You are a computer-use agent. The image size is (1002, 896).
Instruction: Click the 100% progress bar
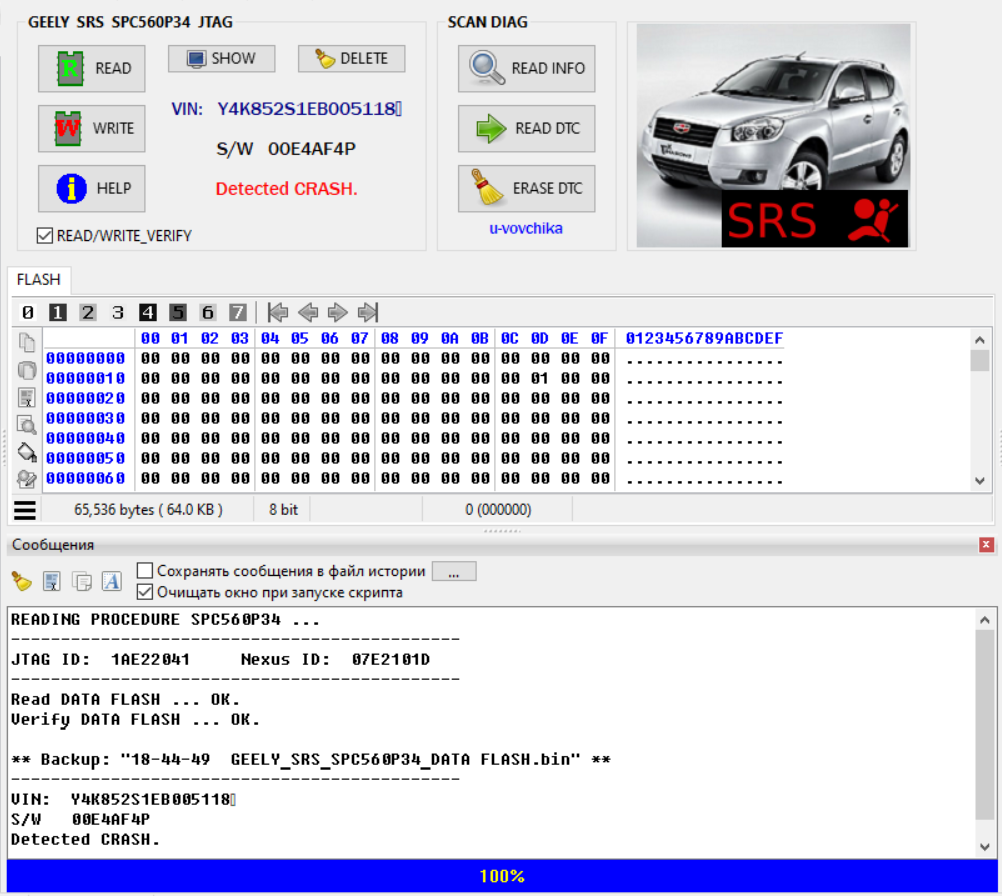502,876
